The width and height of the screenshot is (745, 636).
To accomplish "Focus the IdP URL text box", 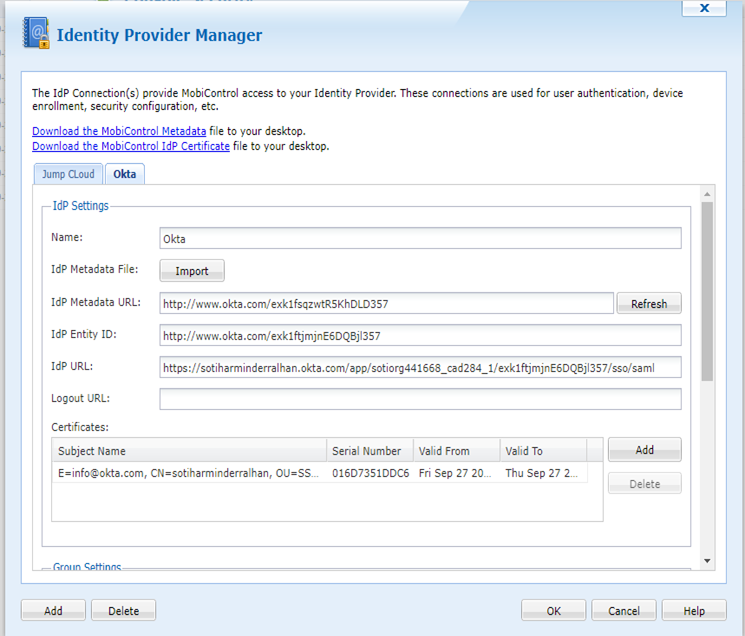I will click(420, 368).
